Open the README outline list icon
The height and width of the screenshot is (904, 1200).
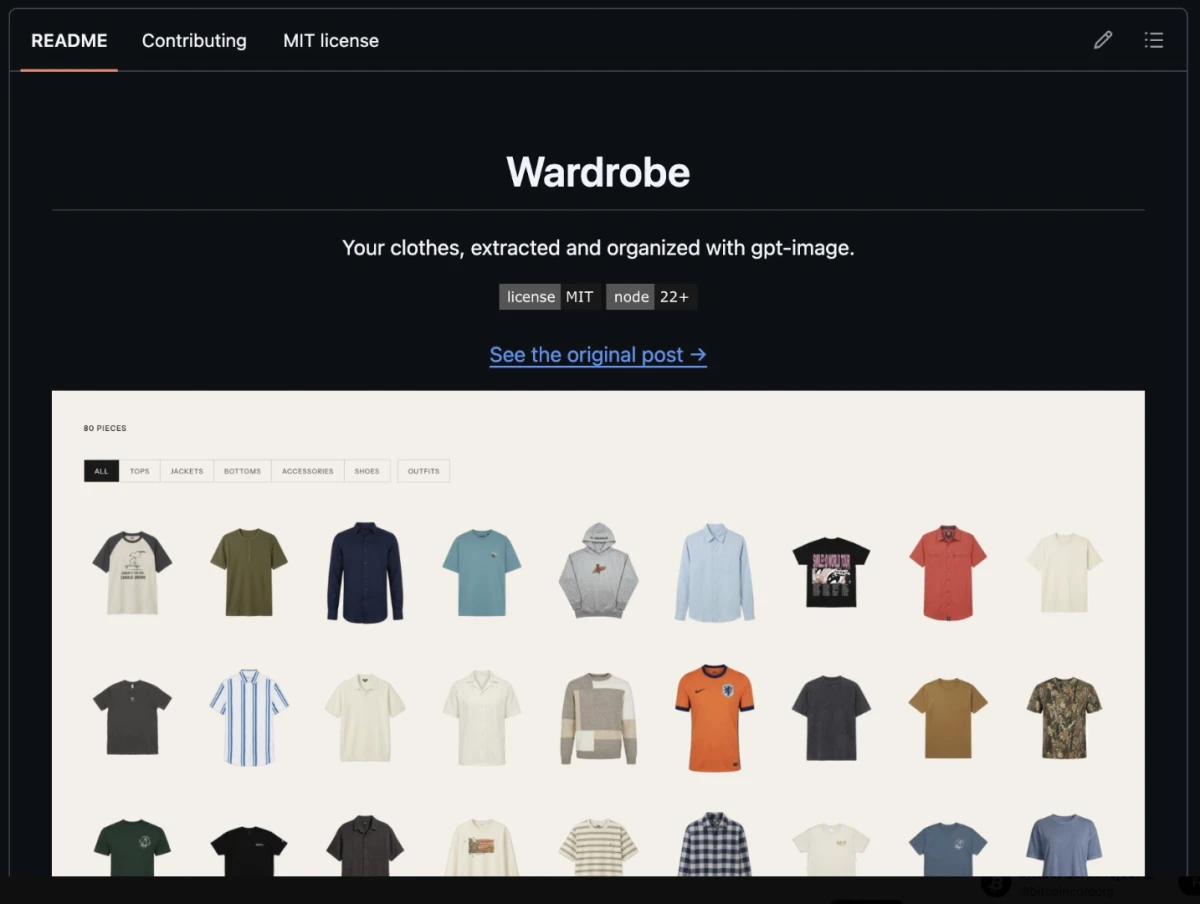(1153, 40)
